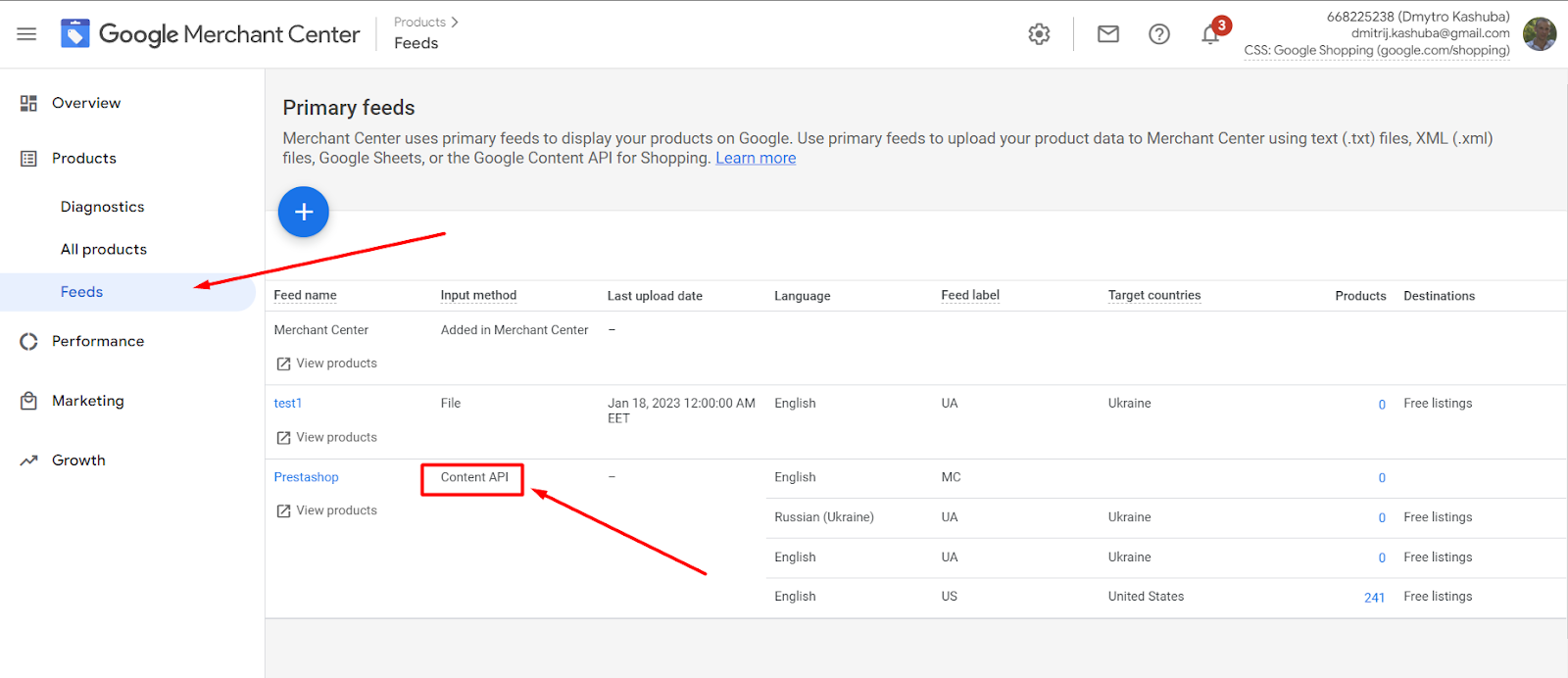Click the Destinations column header
The image size is (1568, 678).
[1439, 296]
